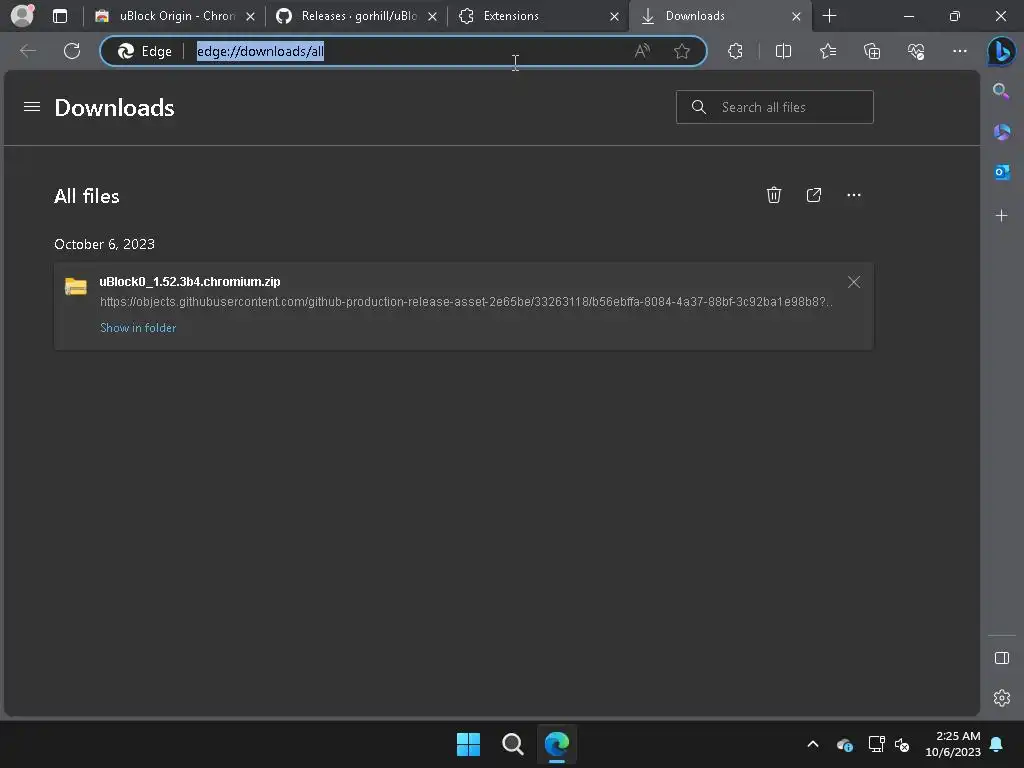Image resolution: width=1024 pixels, height=768 pixels.
Task: Enable split screen view
Action: tap(783, 51)
